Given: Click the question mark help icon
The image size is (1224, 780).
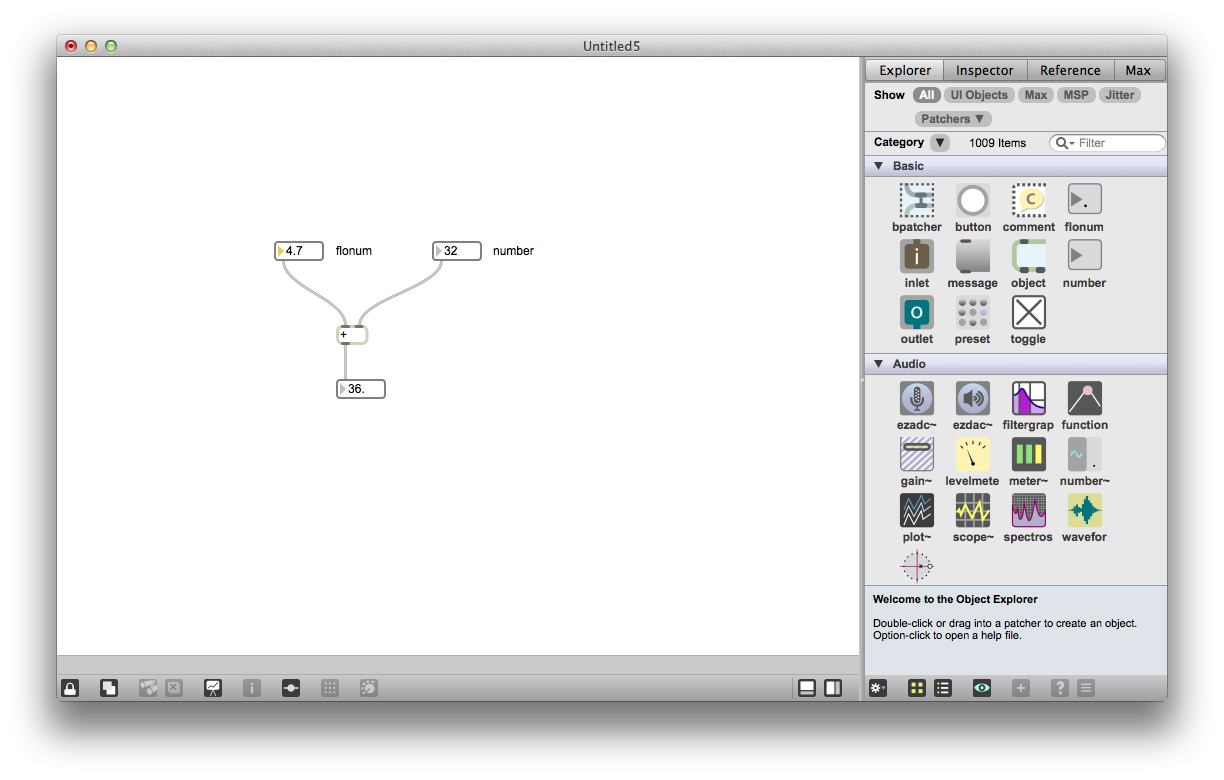Looking at the screenshot, I should (1060, 688).
